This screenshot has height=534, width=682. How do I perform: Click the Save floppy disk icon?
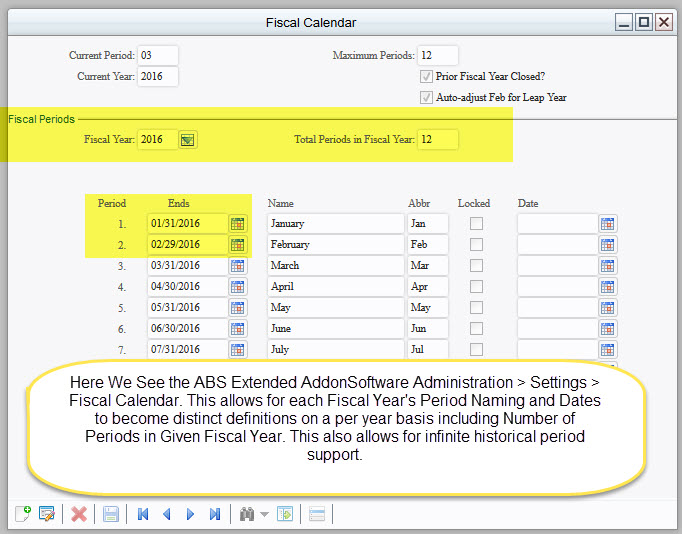point(111,514)
